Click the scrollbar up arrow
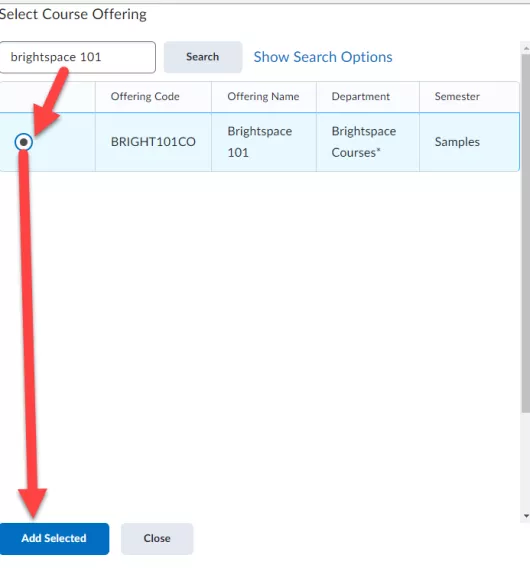This screenshot has width=530, height=568. 526,48
